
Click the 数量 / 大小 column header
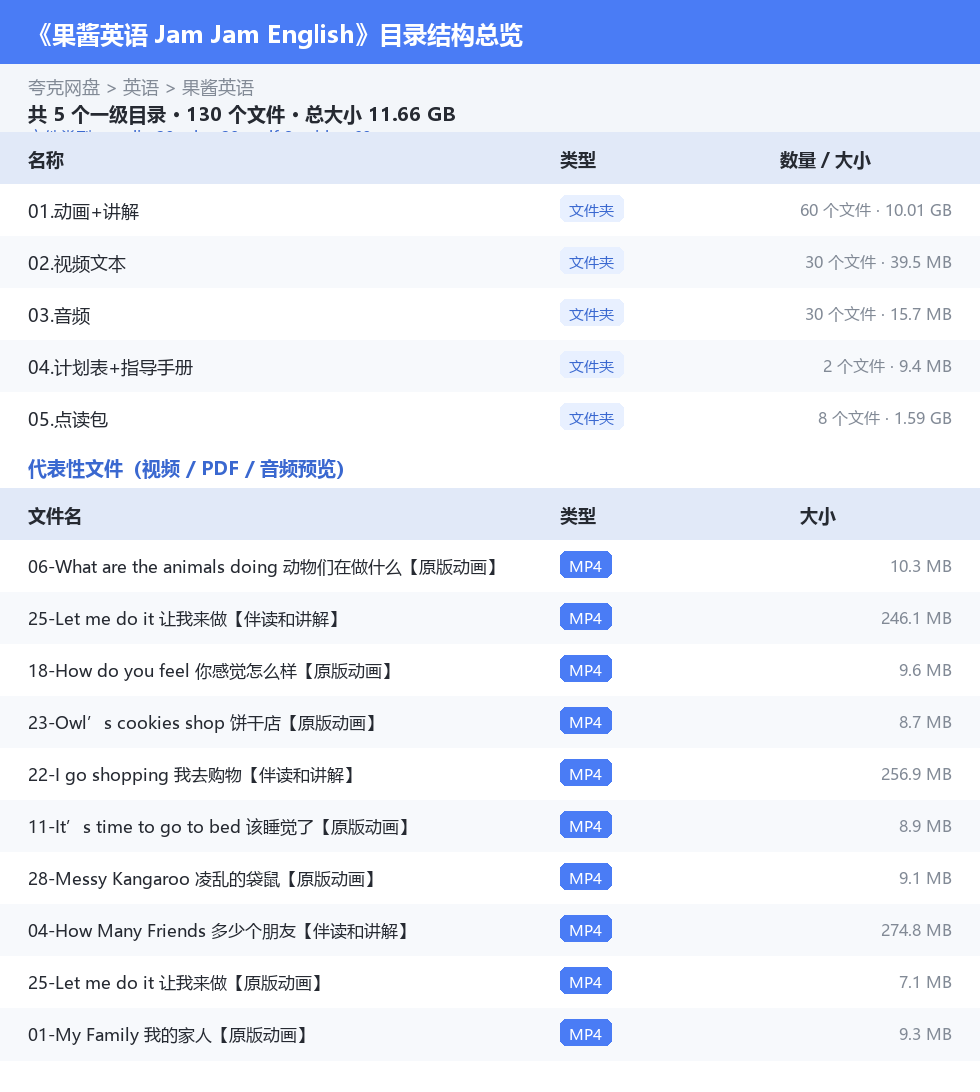click(x=825, y=160)
